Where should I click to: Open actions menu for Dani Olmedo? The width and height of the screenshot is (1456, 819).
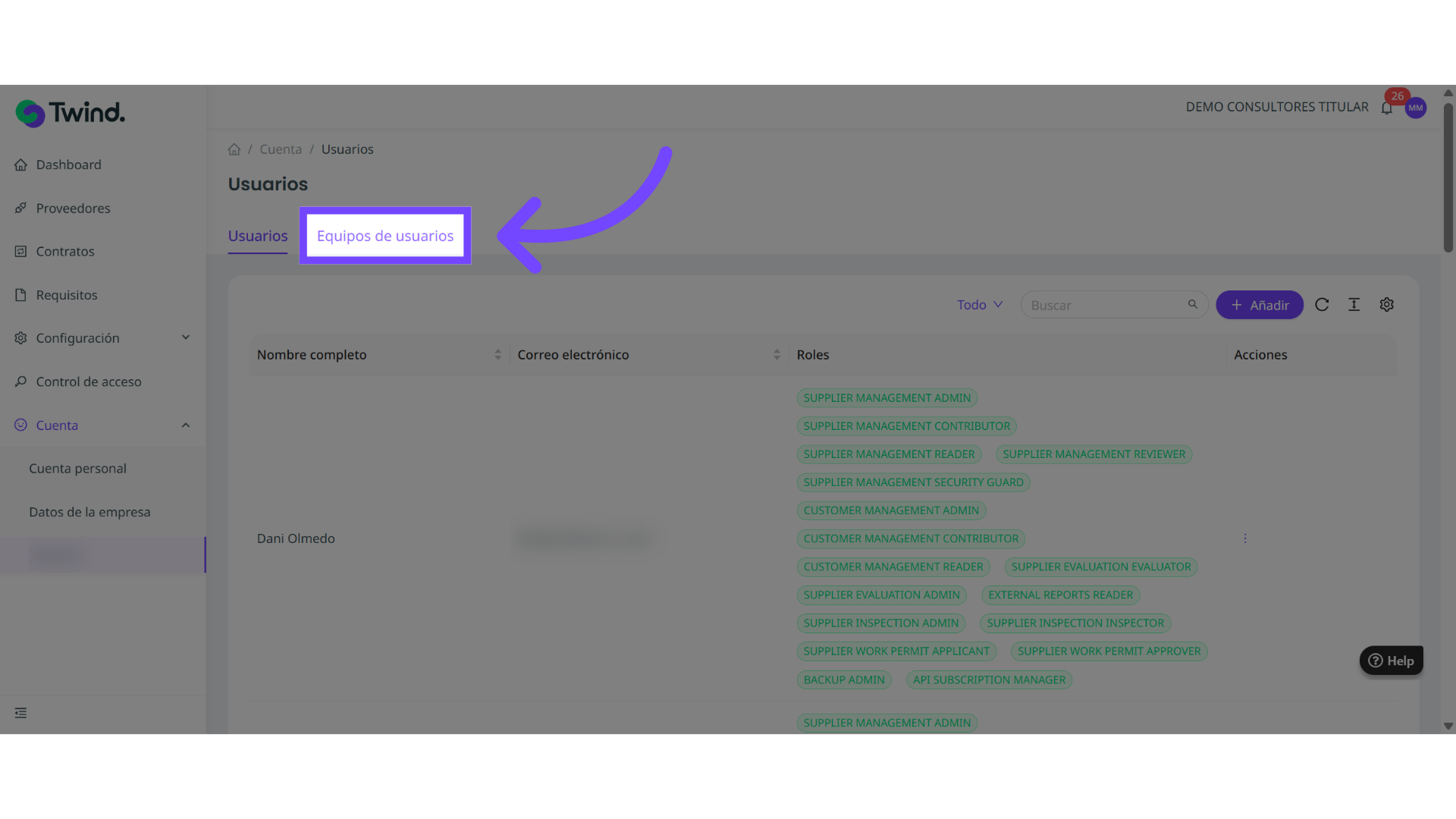coord(1244,538)
